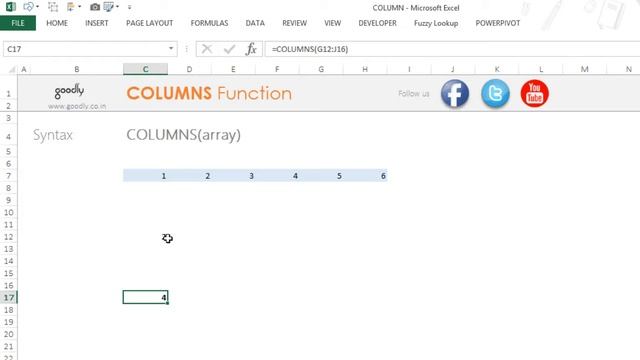Click the table format pen icon
The height and width of the screenshot is (360, 640).
tap(109, 7)
